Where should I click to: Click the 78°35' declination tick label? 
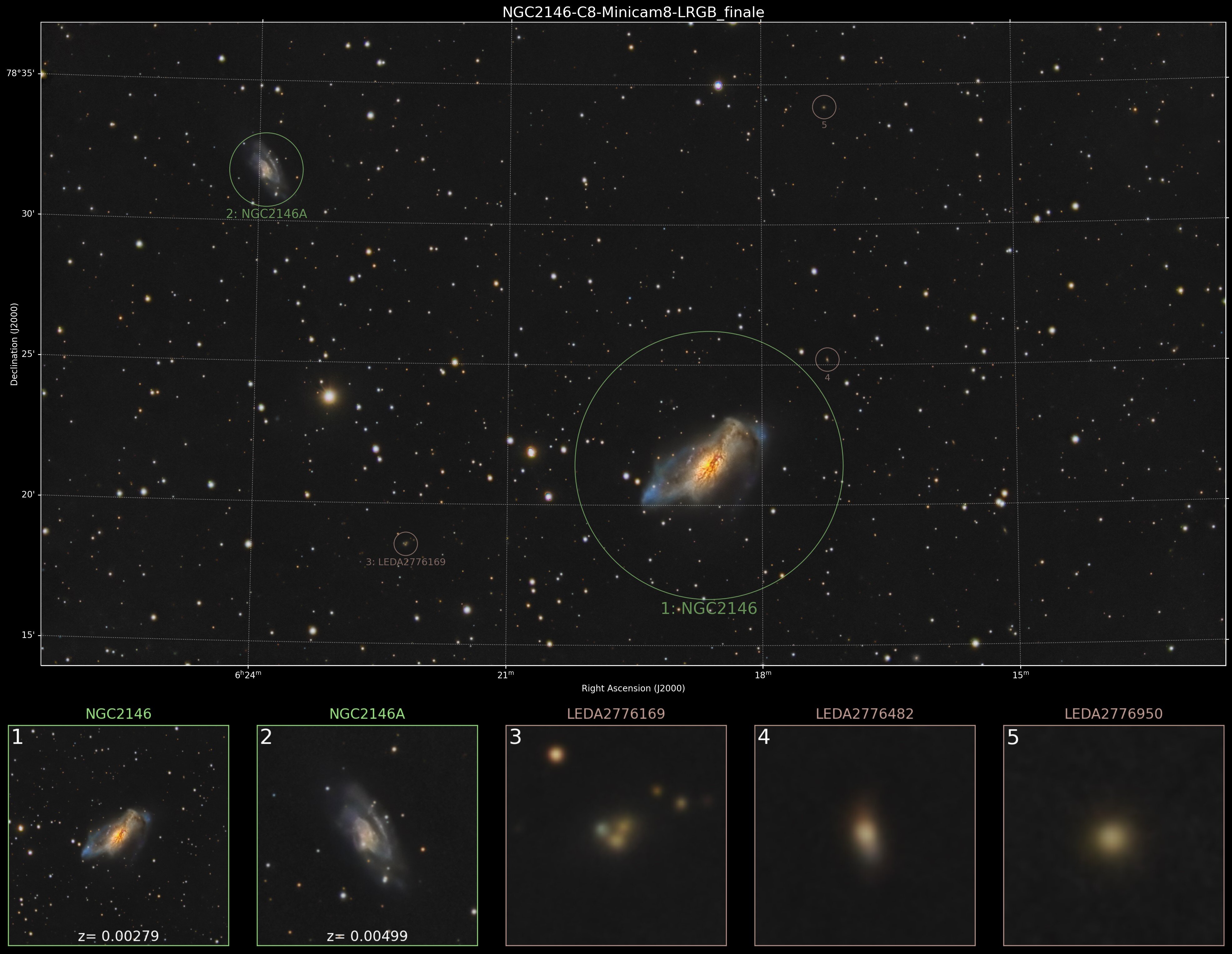point(20,73)
